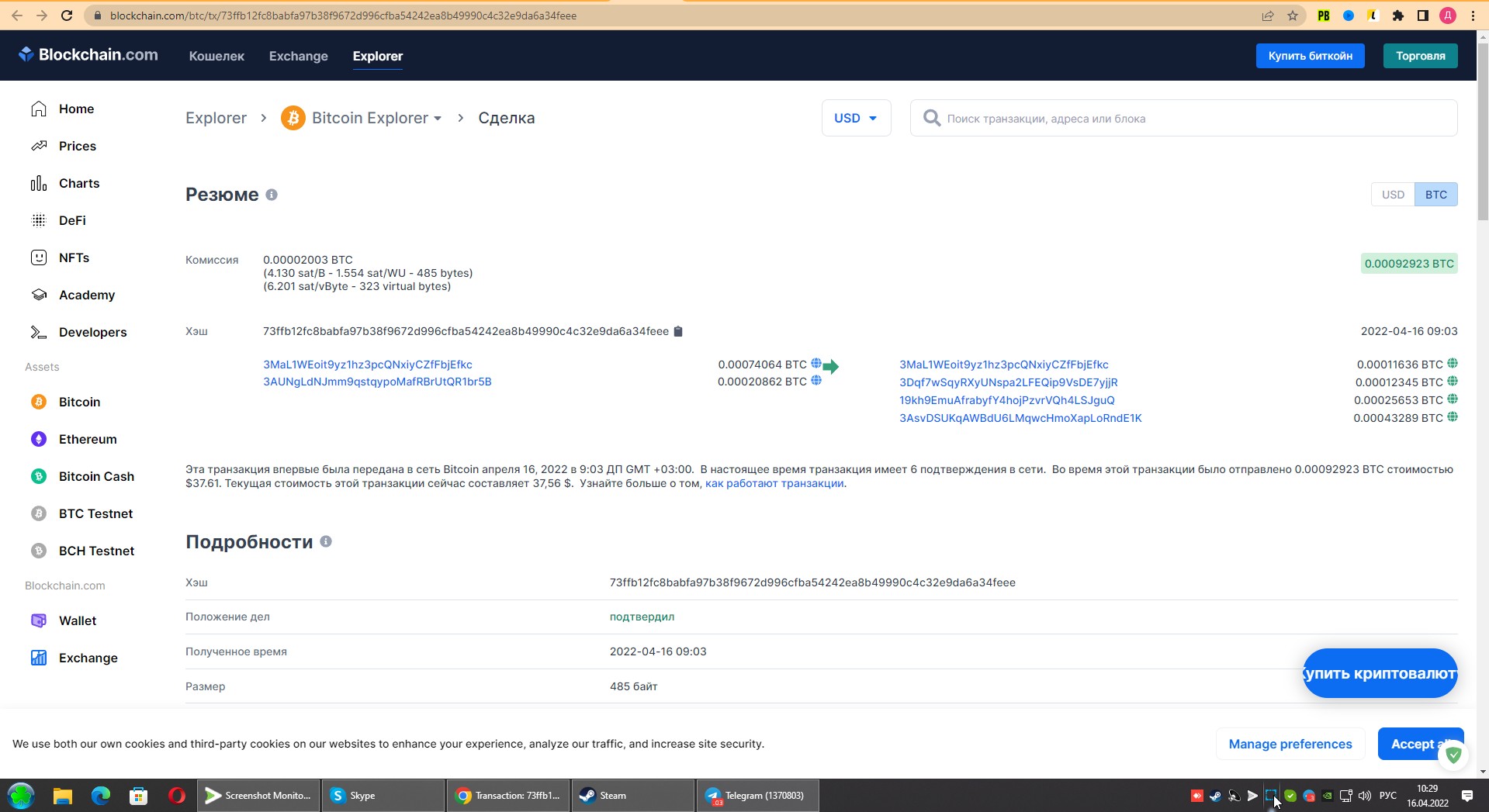Screen dimensions: 1489x812
Task: Open the Developers sidebar icon
Action: pos(39,332)
